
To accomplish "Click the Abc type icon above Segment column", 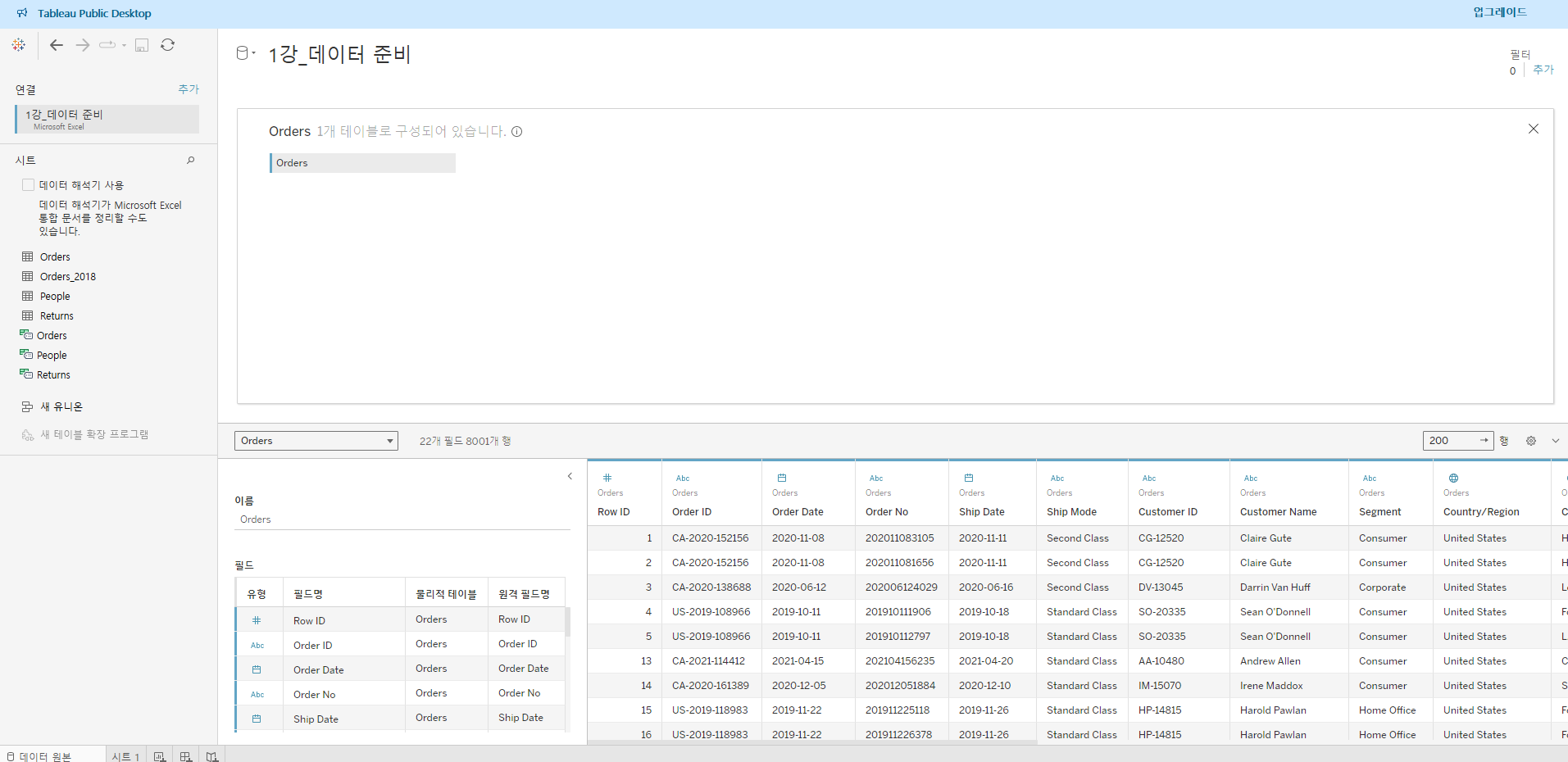I will pos(1370,479).
